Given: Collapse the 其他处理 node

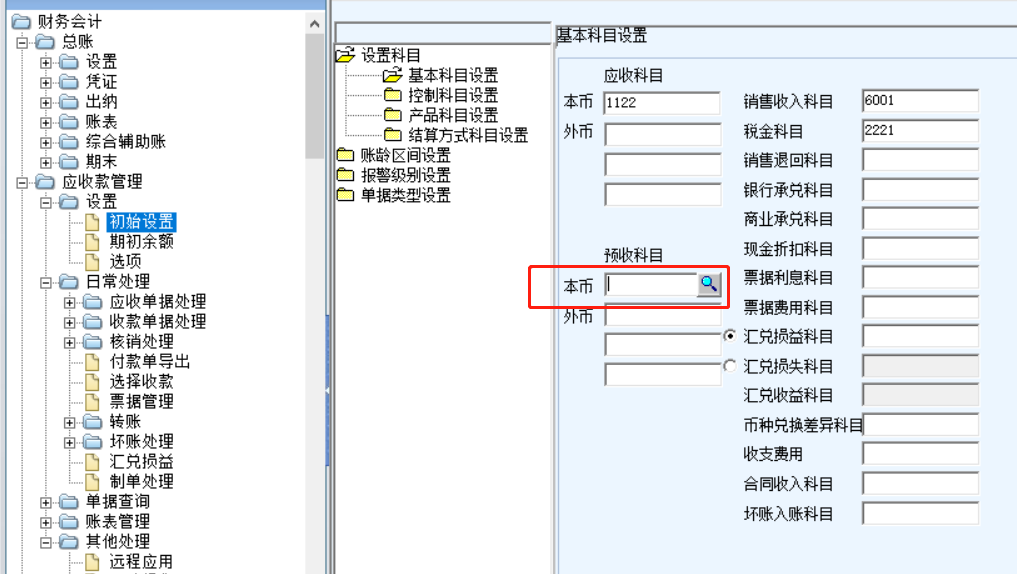Looking at the screenshot, I should [45, 542].
